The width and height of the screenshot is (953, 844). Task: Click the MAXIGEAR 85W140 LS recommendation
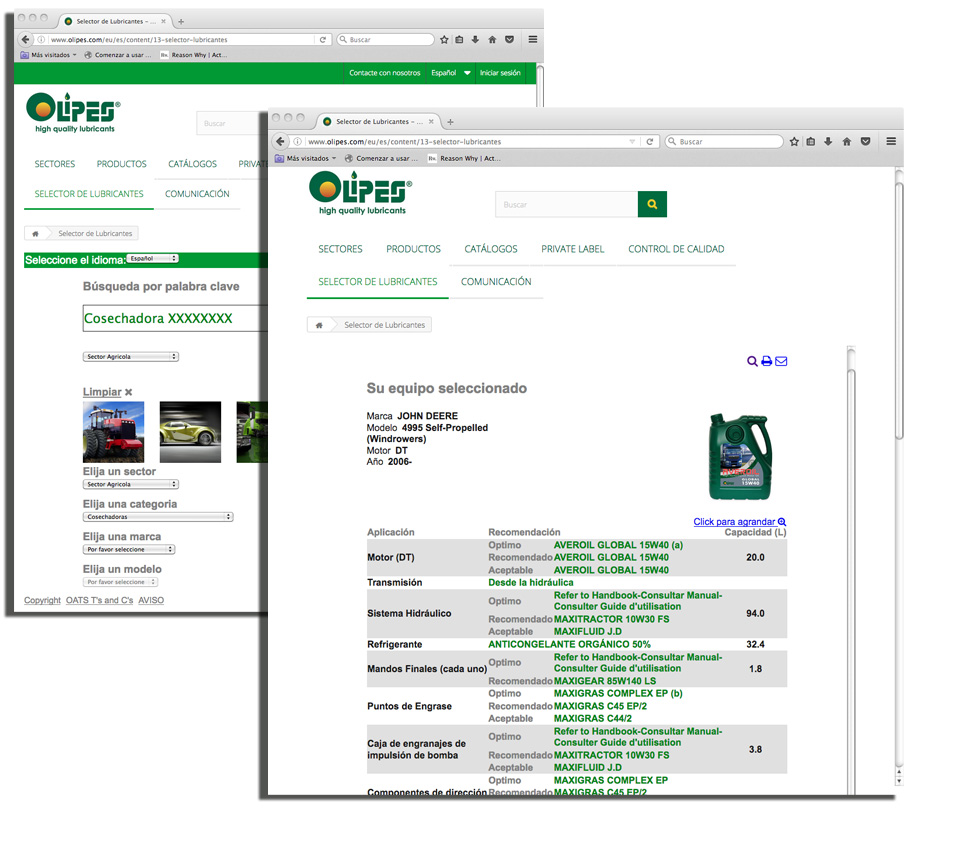tap(605, 681)
